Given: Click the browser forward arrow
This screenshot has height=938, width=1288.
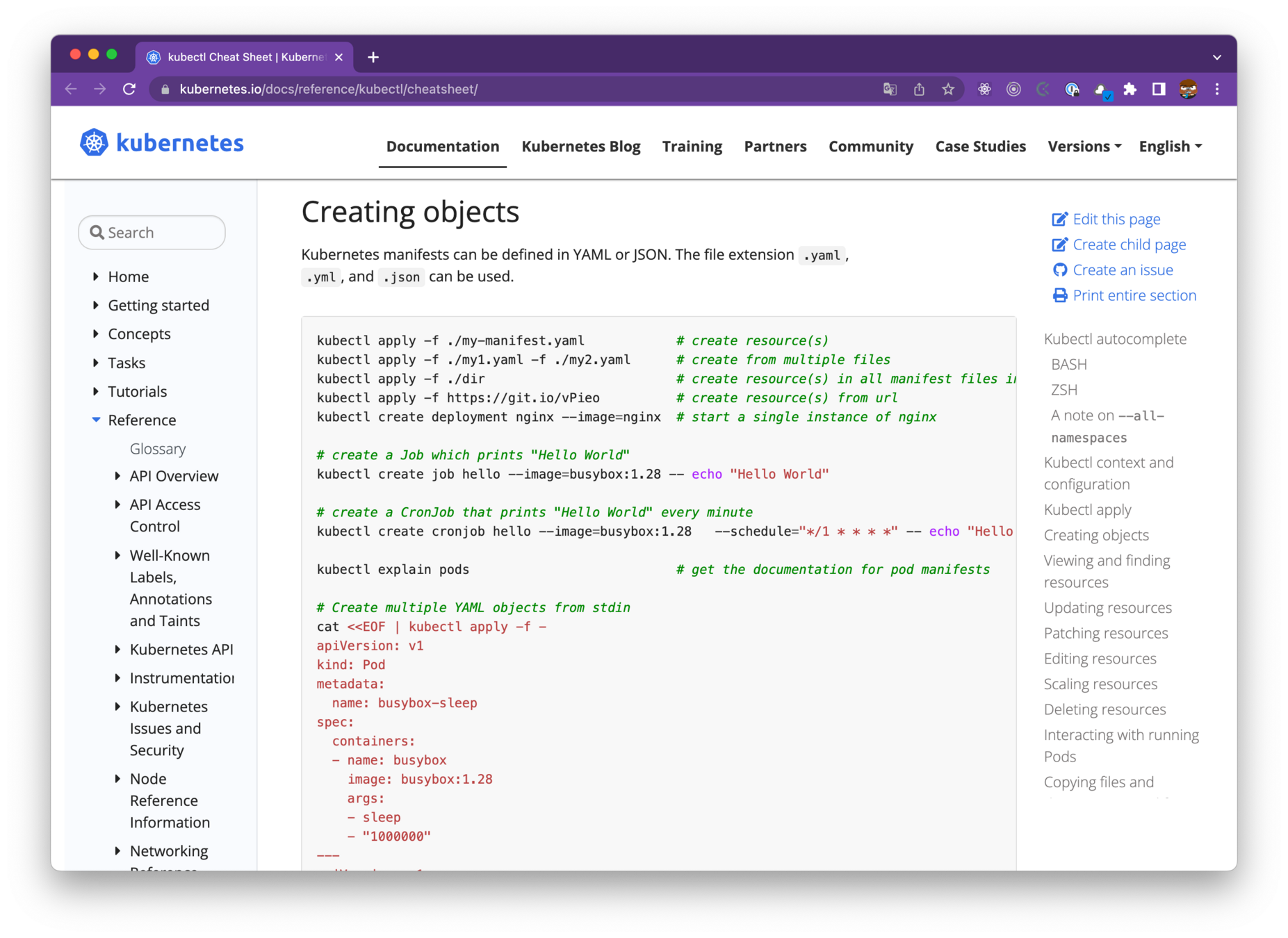Looking at the screenshot, I should pos(100,89).
